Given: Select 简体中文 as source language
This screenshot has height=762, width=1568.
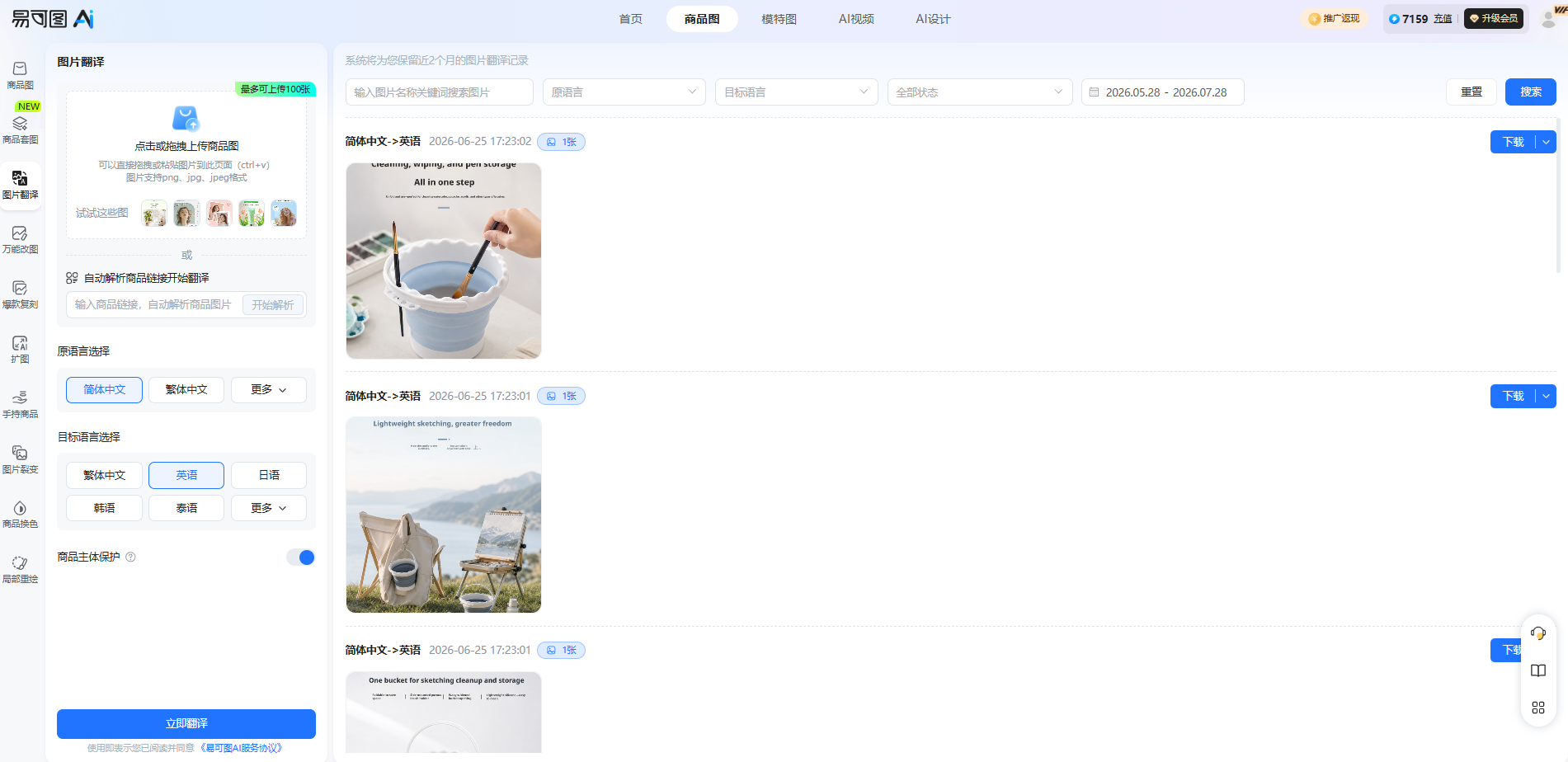Looking at the screenshot, I should click(105, 390).
